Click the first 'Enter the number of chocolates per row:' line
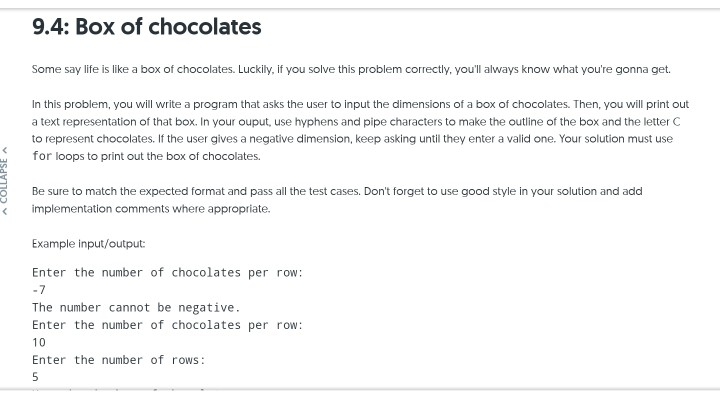The image size is (720, 404). coord(168,273)
